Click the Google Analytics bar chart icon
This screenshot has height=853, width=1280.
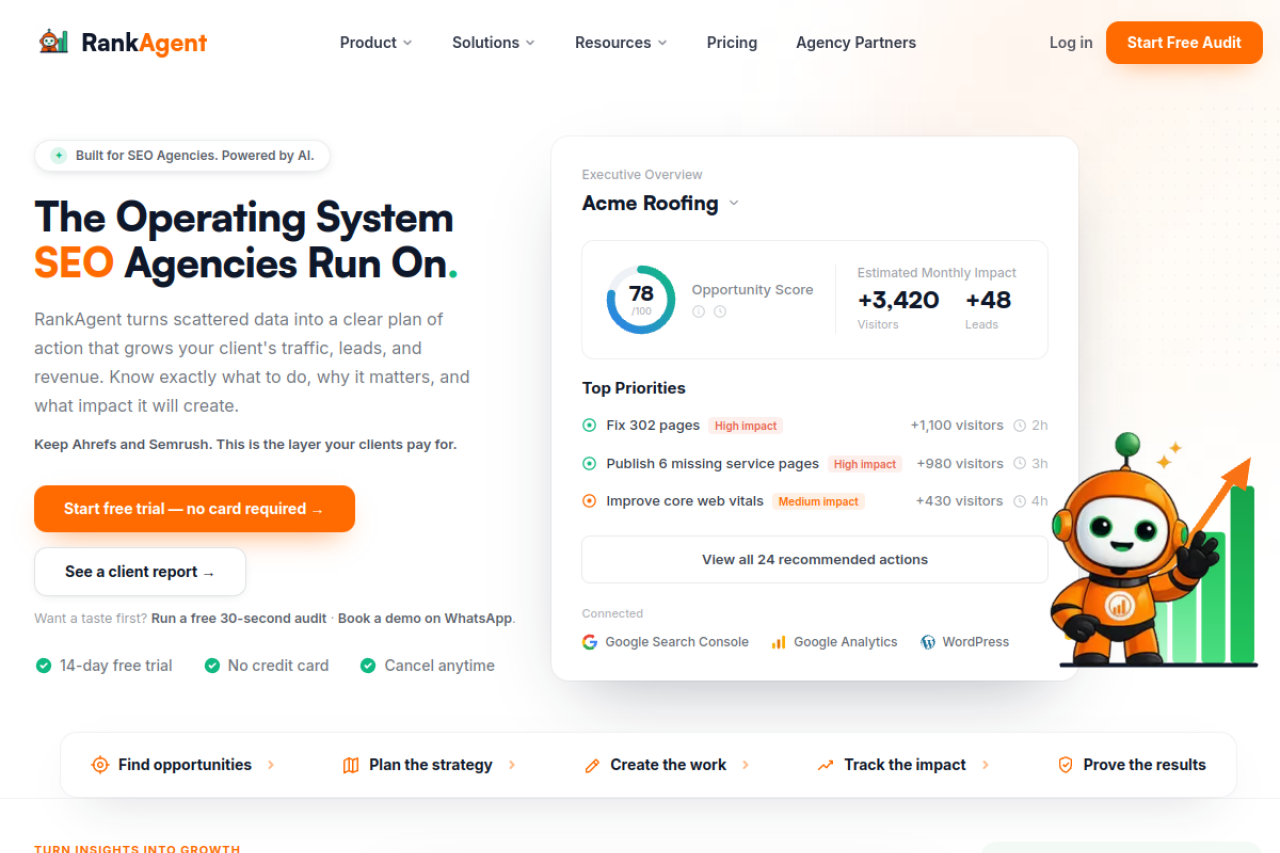[x=778, y=642]
